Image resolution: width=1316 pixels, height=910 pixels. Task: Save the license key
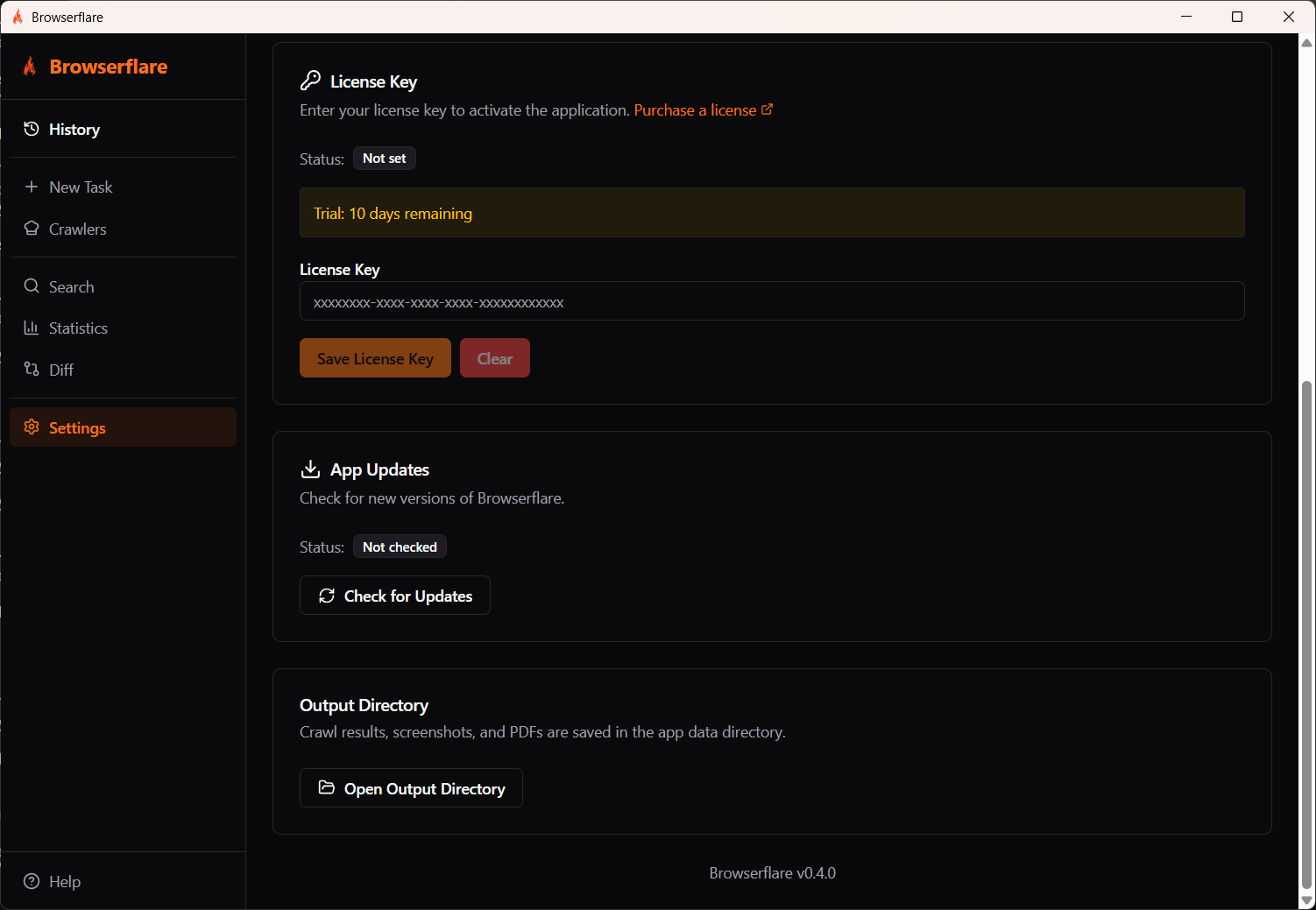pyautogui.click(x=375, y=358)
